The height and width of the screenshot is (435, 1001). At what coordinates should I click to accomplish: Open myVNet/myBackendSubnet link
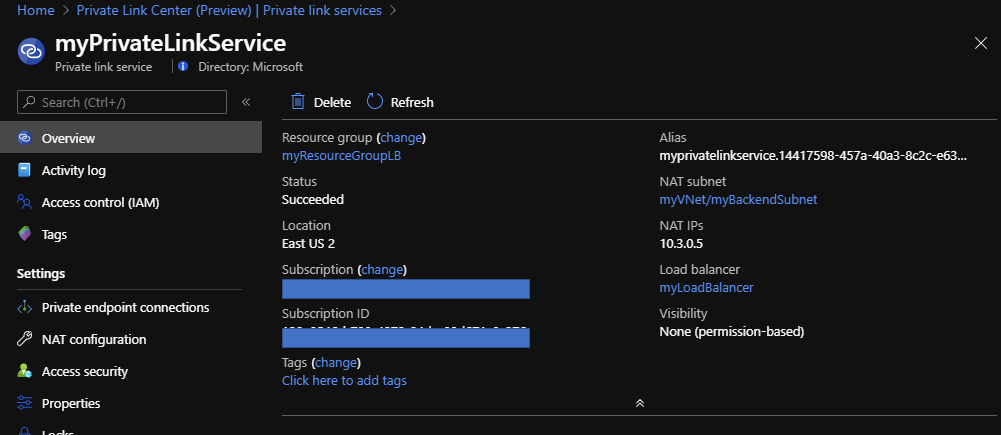click(738, 199)
